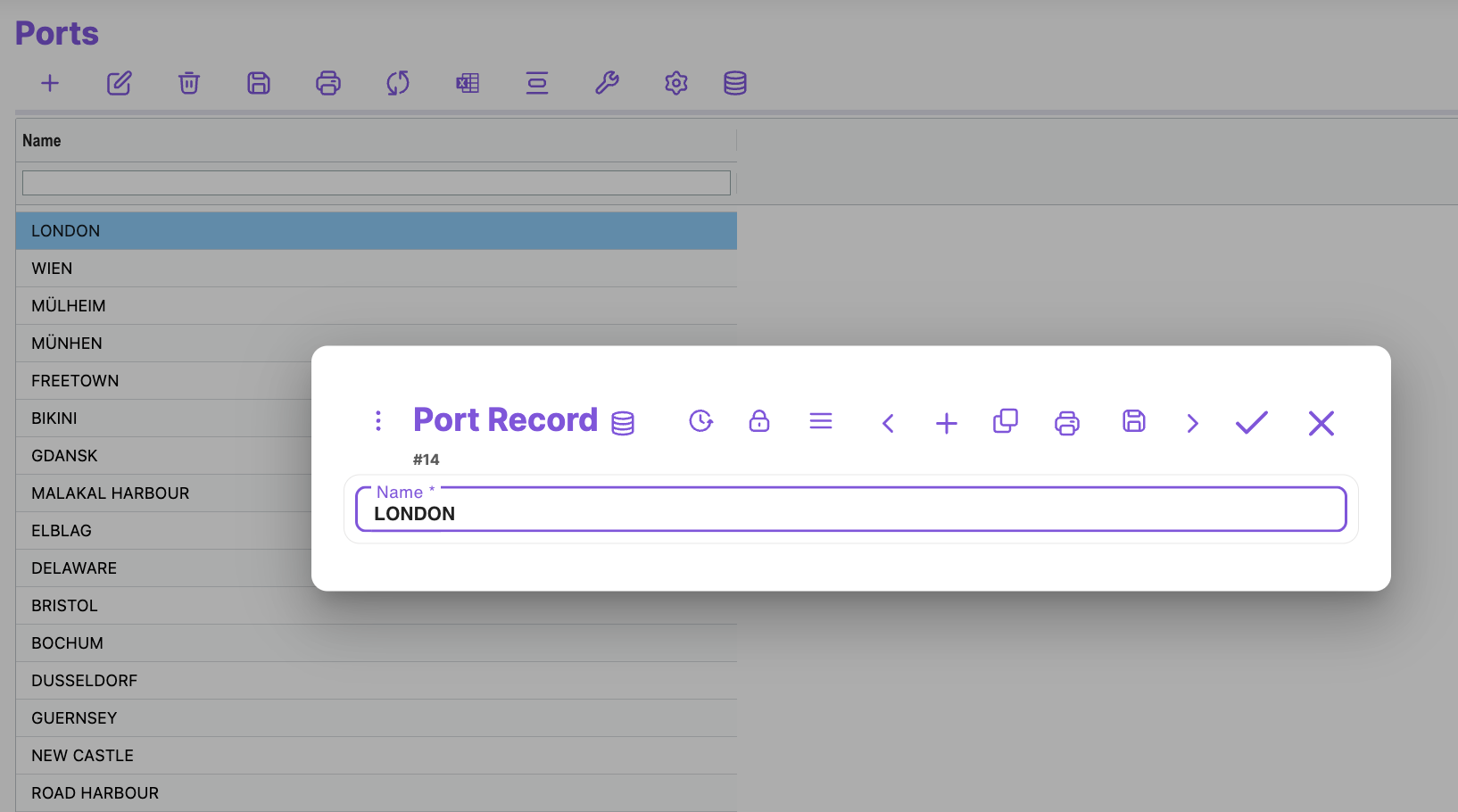Toggle the lock icon in Port Record
Image resolution: width=1458 pixels, height=812 pixels.
pos(759,421)
